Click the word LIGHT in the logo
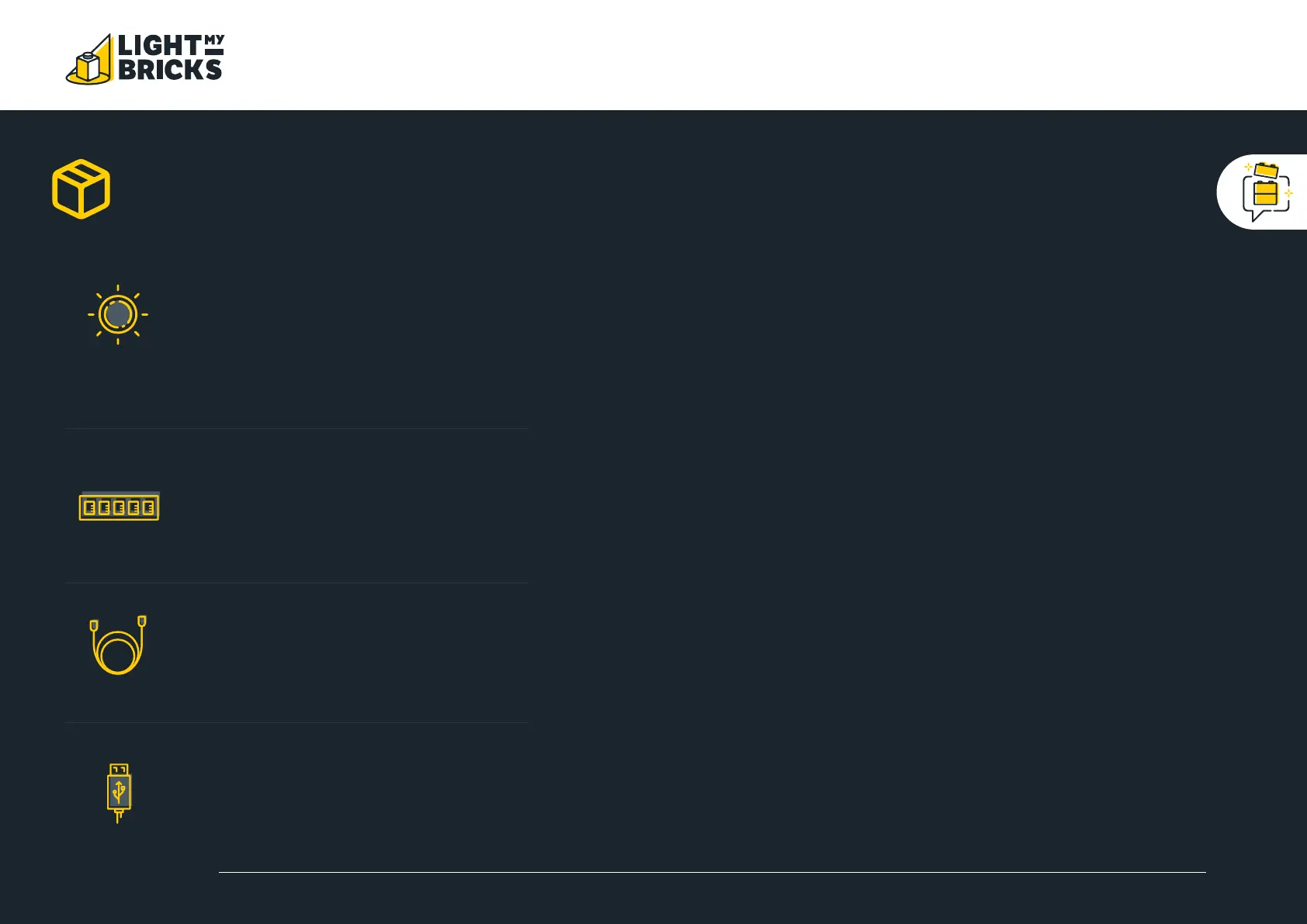Screen dimensions: 1307x924 click(159, 46)
